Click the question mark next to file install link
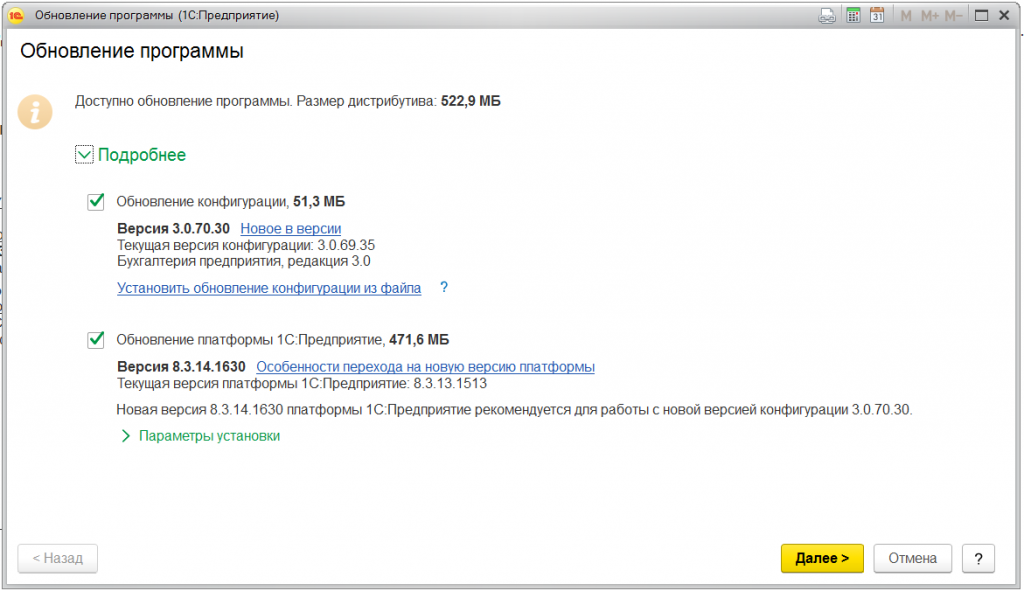 click(443, 288)
